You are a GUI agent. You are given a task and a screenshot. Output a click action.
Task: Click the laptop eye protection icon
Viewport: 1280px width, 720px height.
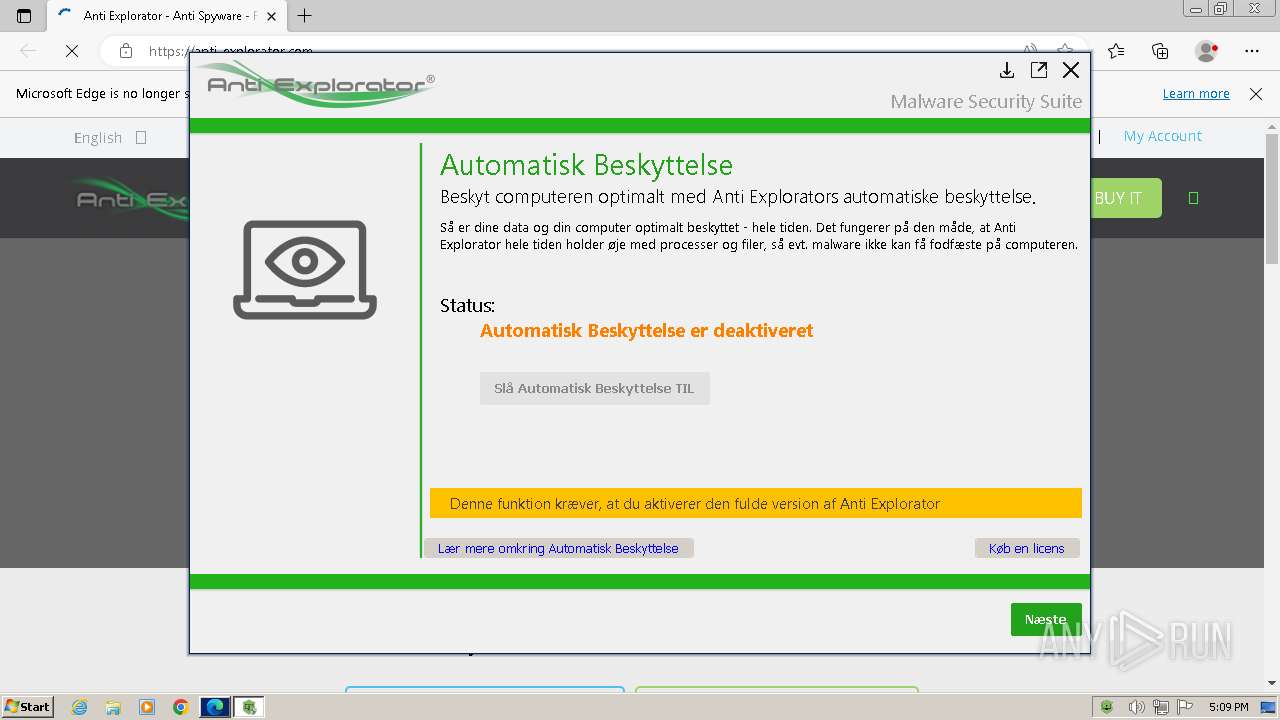coord(305,270)
